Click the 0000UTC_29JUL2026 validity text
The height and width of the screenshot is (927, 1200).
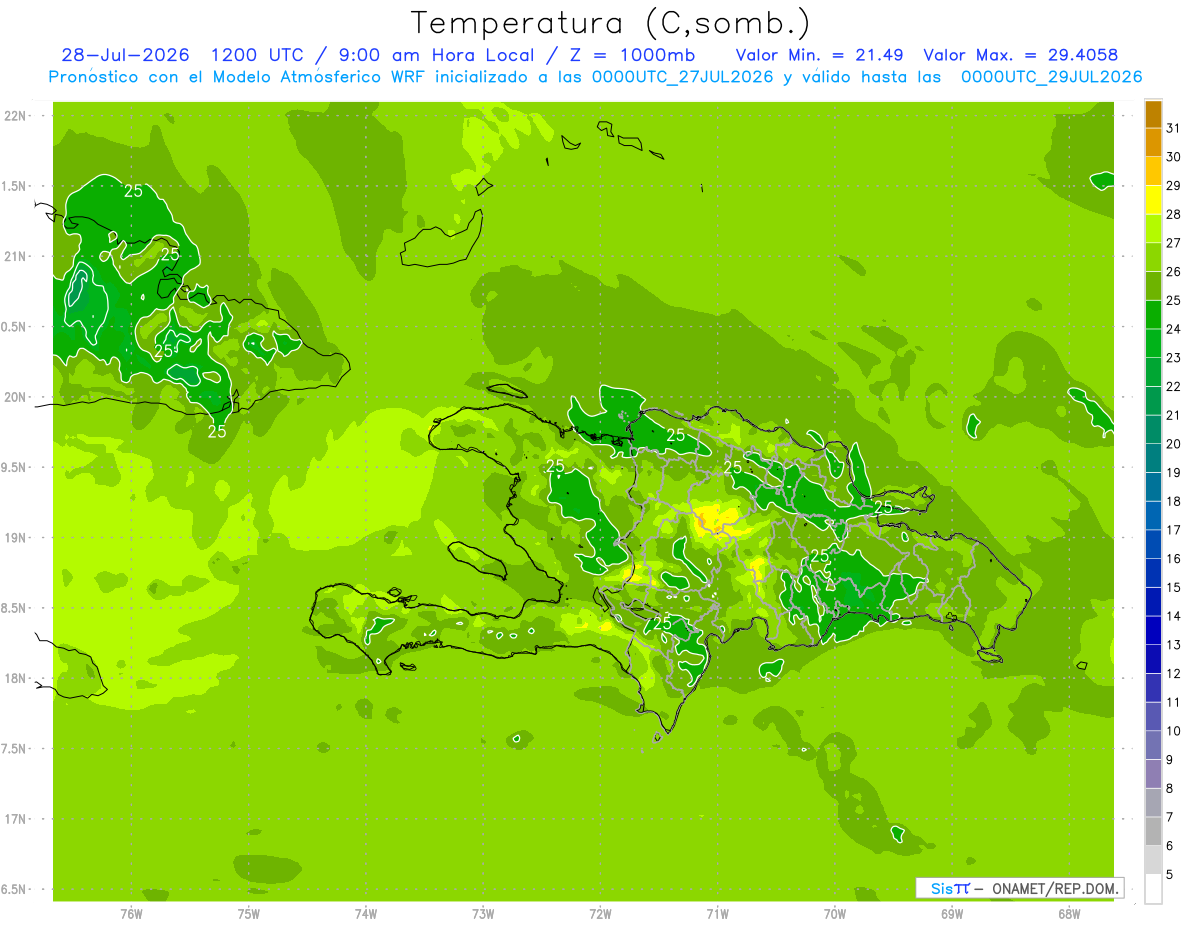click(1052, 77)
